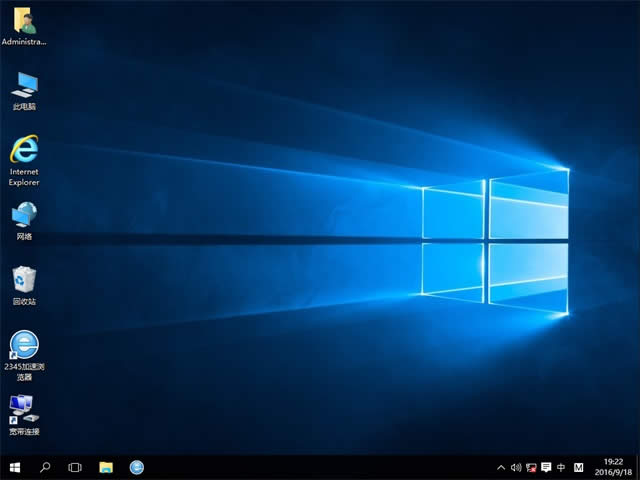The height and width of the screenshot is (480, 640).
Task: Open Task View from the taskbar
Action: (x=75, y=467)
